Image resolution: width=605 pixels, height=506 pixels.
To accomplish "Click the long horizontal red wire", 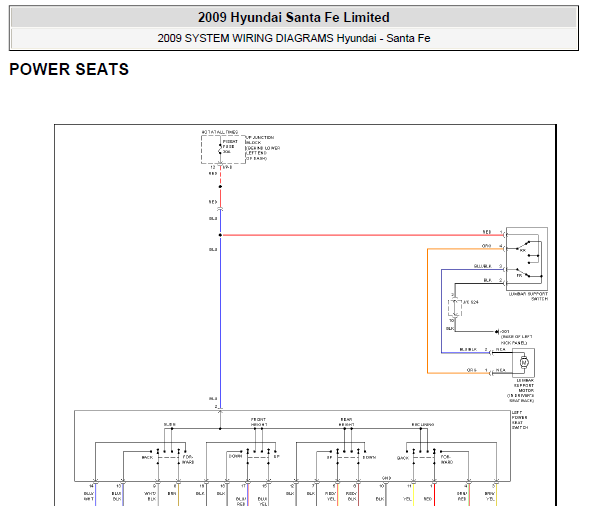I will [362, 235].
